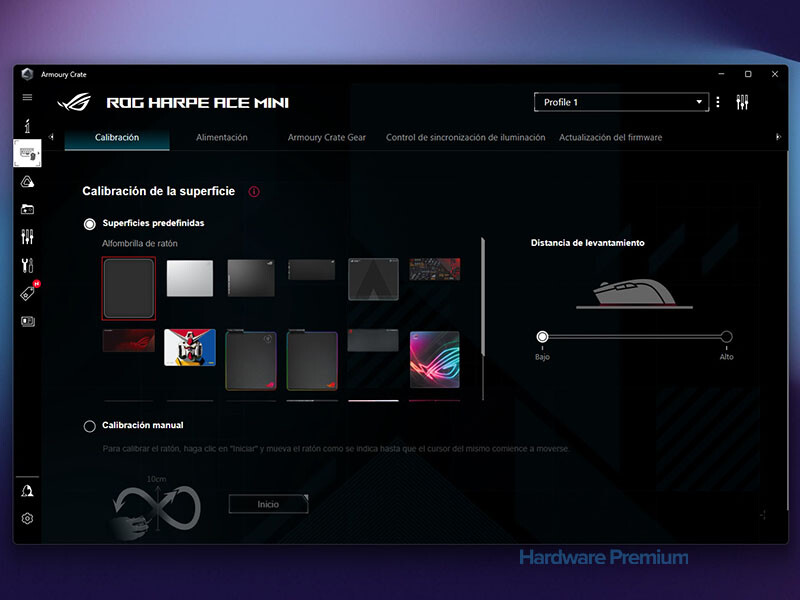Select Calibración manual radio button

click(x=89, y=426)
